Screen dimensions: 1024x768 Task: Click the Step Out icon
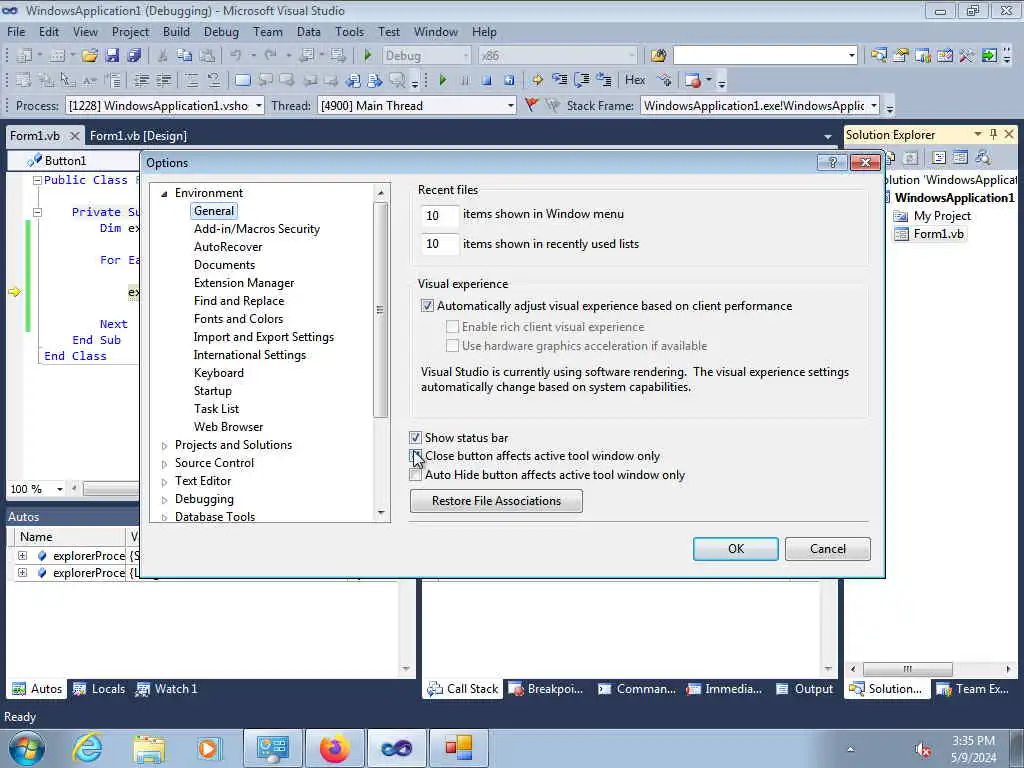603,80
